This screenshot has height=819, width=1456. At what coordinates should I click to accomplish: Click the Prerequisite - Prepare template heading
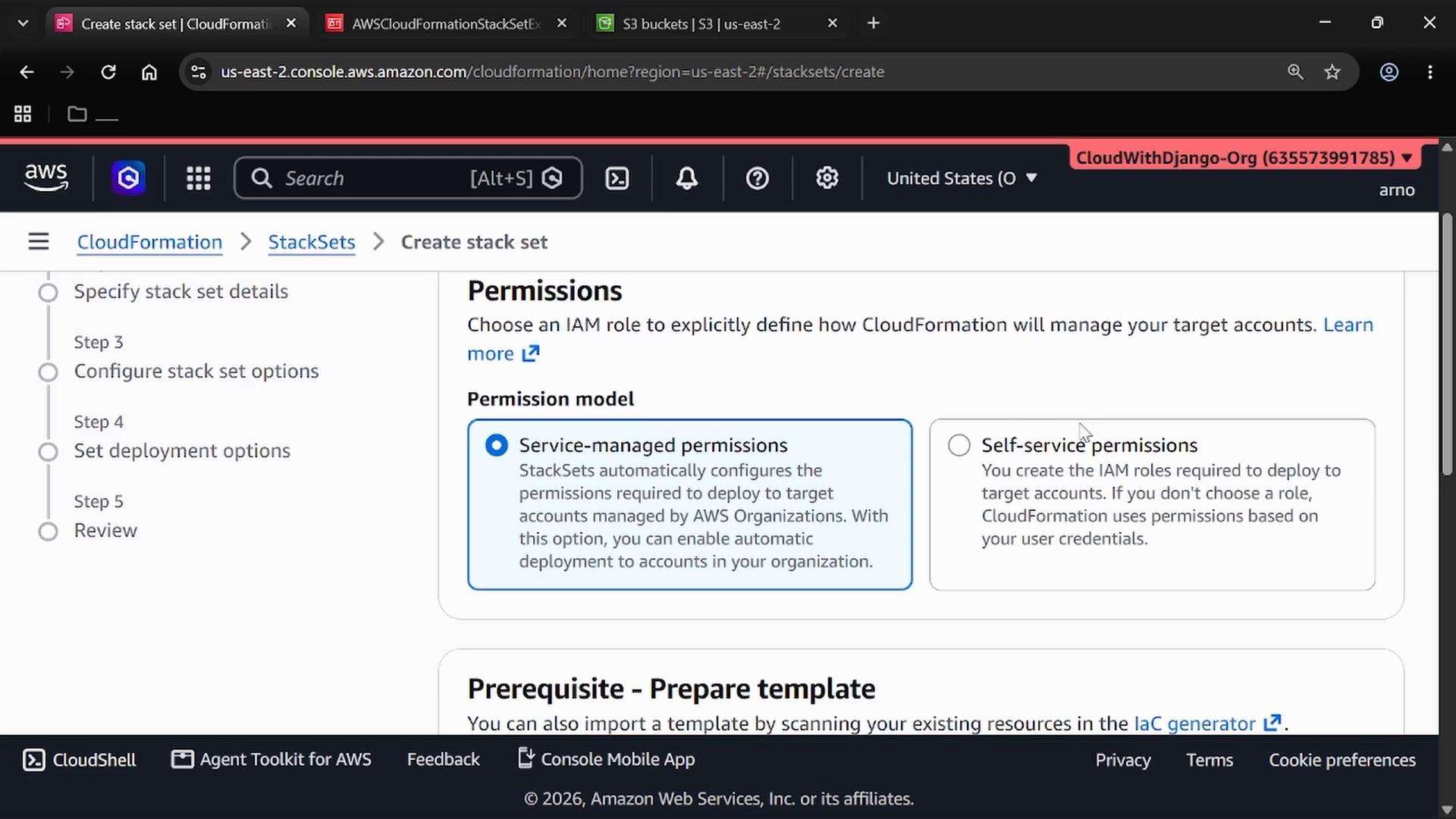671,689
